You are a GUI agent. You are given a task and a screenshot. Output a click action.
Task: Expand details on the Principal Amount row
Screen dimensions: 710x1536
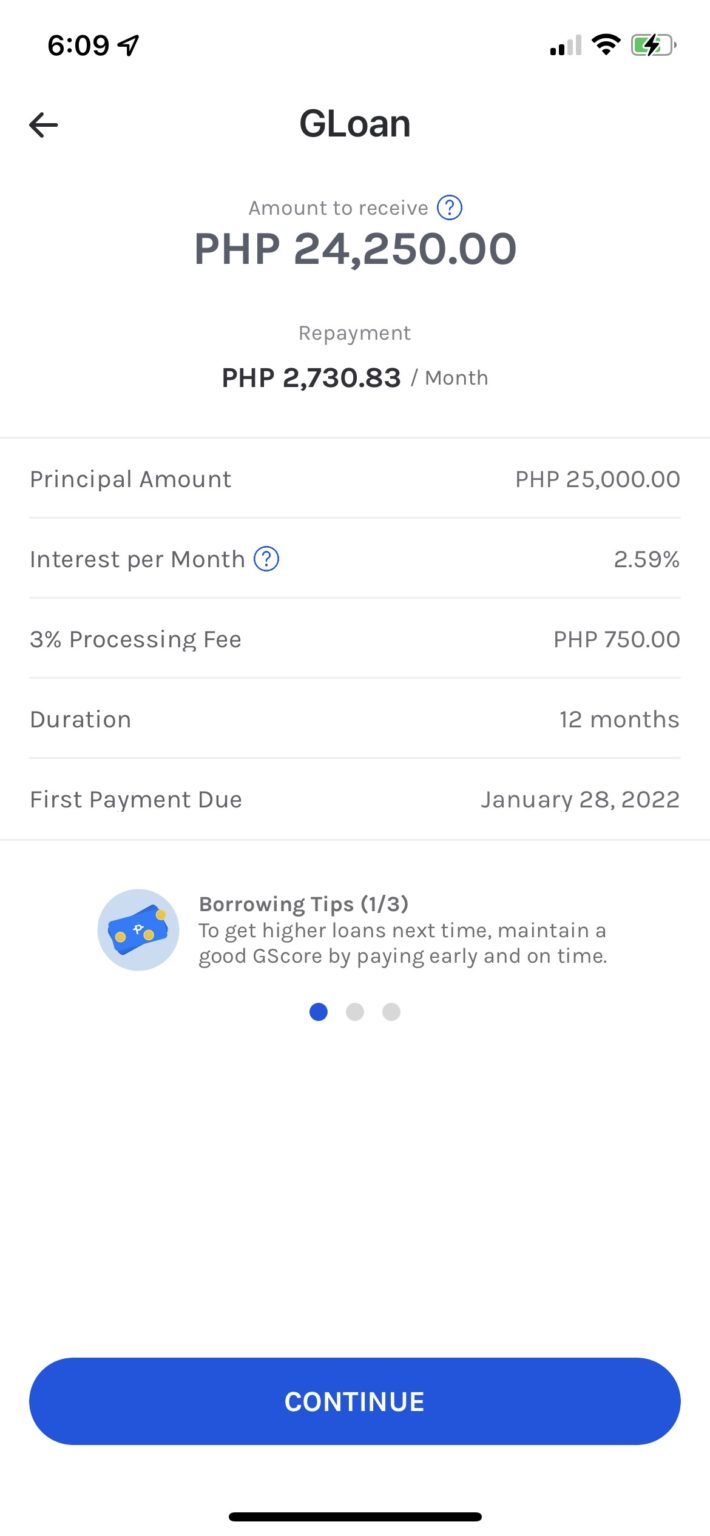354,479
